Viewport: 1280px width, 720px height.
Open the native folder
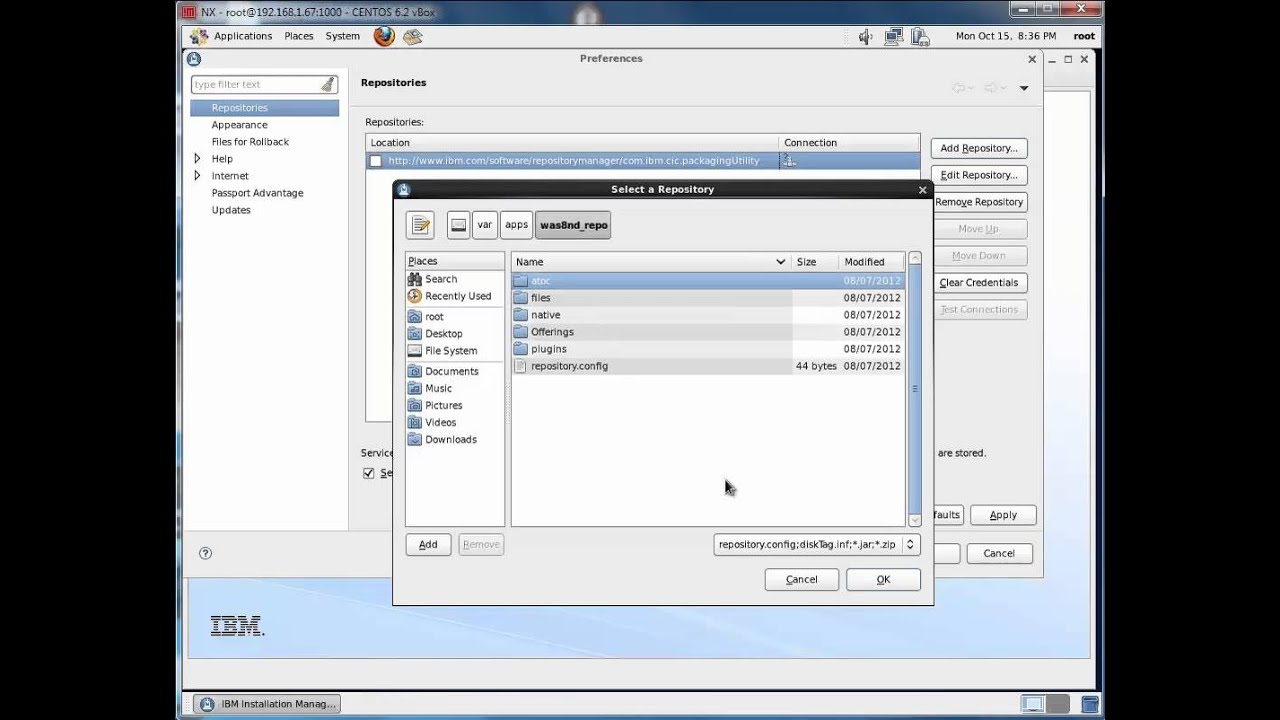click(x=707, y=315)
